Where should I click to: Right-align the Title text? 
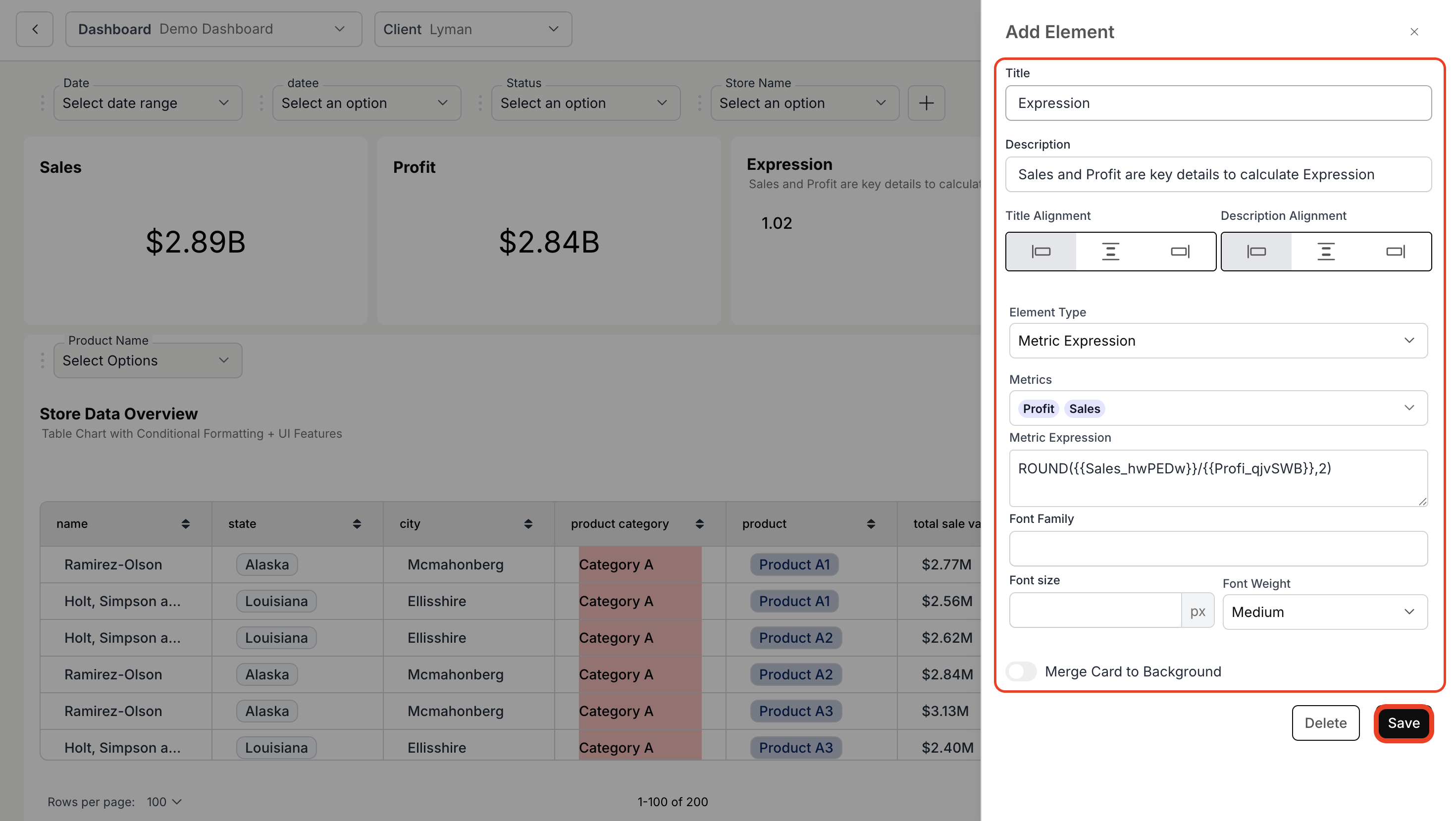click(x=1180, y=252)
